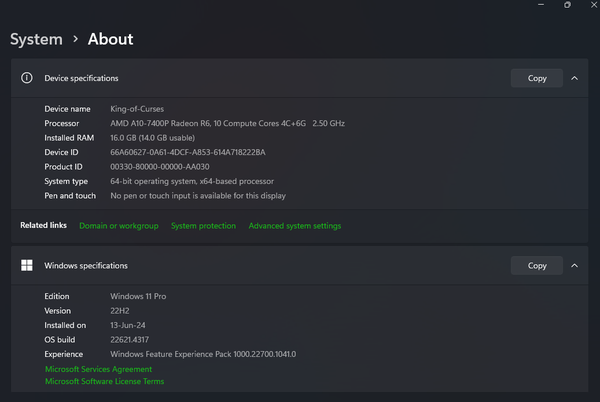Screen dimensions: 600x402
Task: Restore down the Settings window
Action: [567, 5]
